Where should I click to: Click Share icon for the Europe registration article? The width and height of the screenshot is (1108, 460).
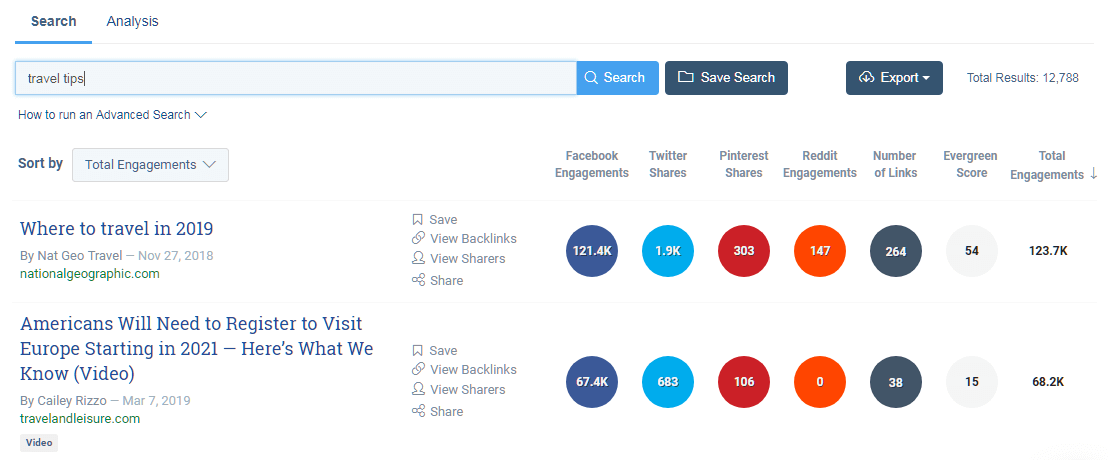pos(418,411)
